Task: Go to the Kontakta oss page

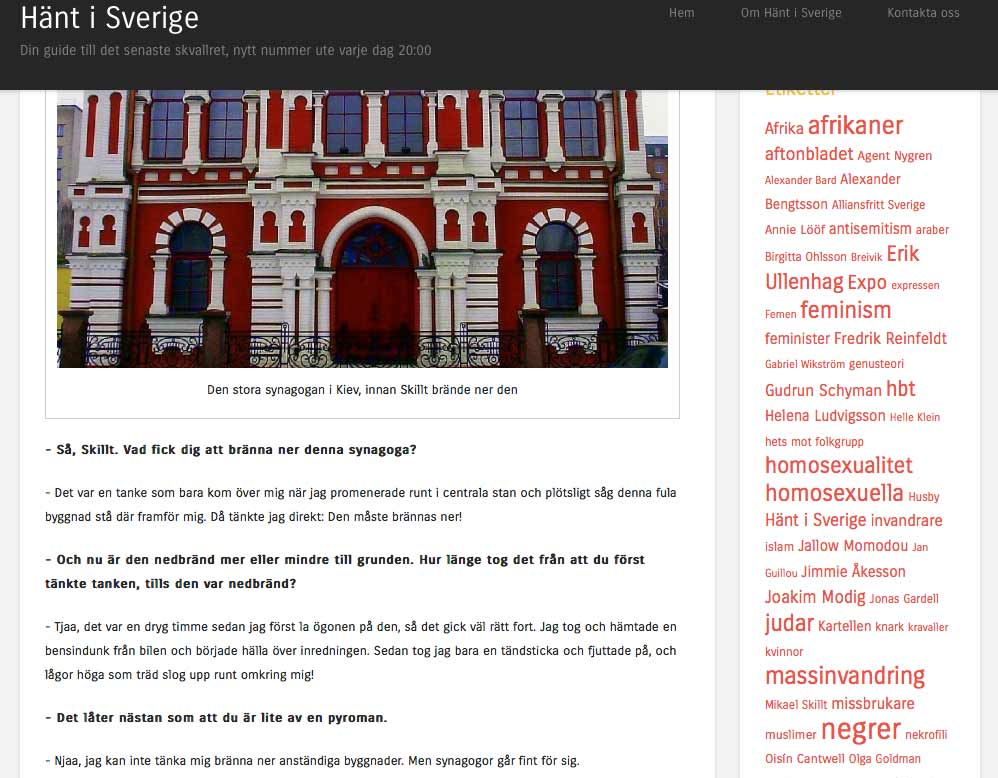Action: pos(922,13)
